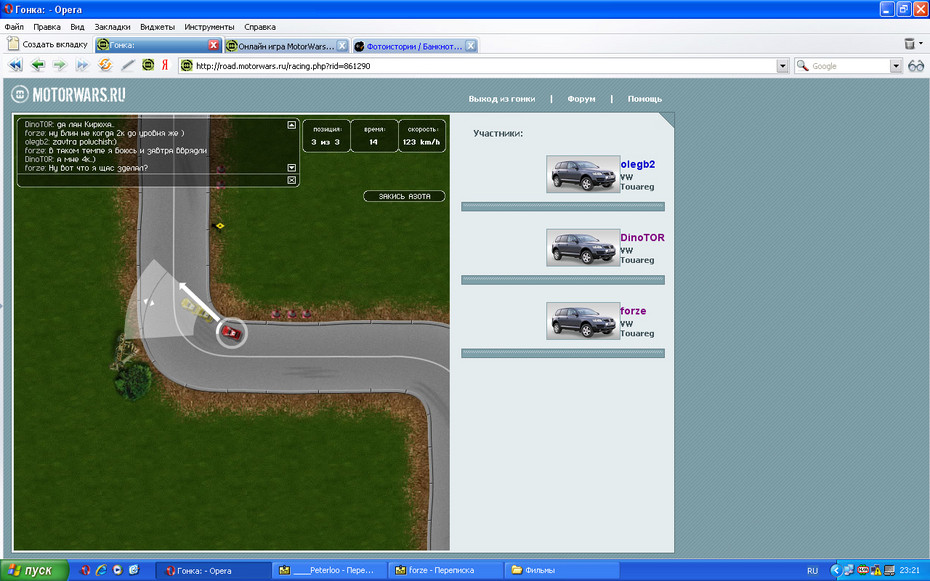Screen dimensions: 930x581
Task: Open the Форум link
Action: (x=581, y=99)
